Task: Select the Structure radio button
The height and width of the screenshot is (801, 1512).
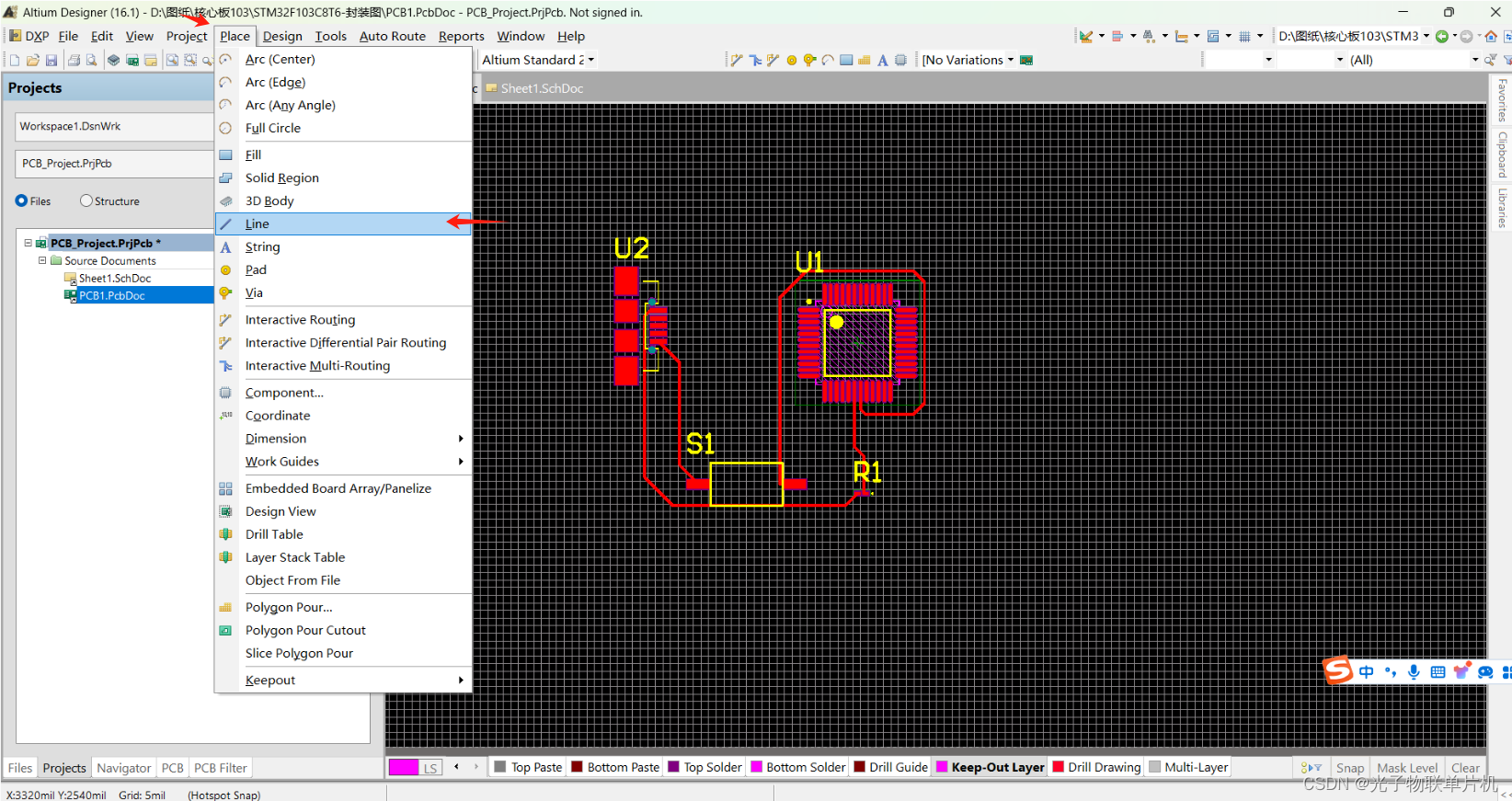Action: click(86, 200)
